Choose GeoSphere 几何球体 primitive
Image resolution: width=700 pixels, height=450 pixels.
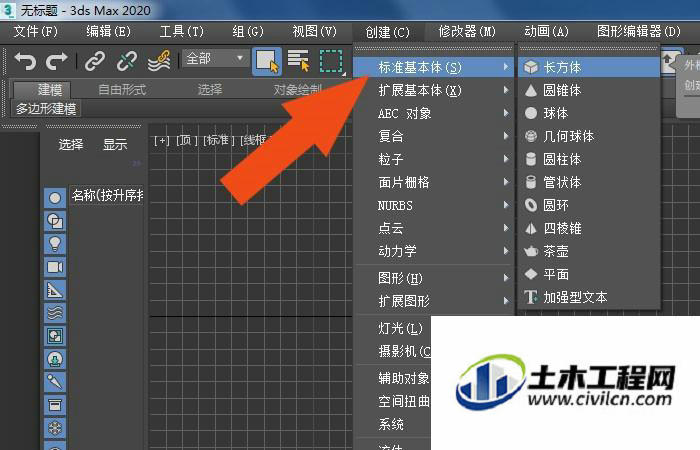click(589, 136)
